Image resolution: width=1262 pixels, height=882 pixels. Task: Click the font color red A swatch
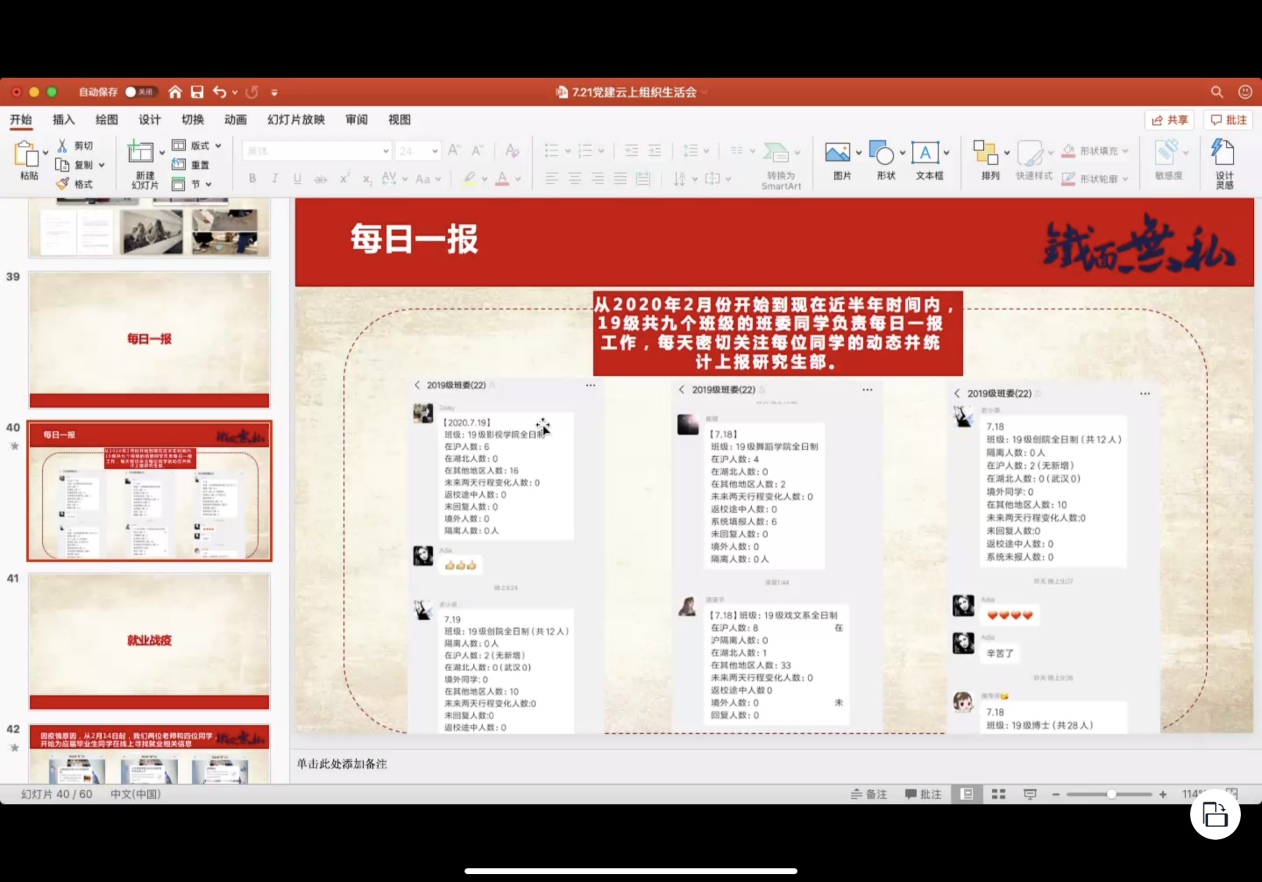click(x=502, y=179)
